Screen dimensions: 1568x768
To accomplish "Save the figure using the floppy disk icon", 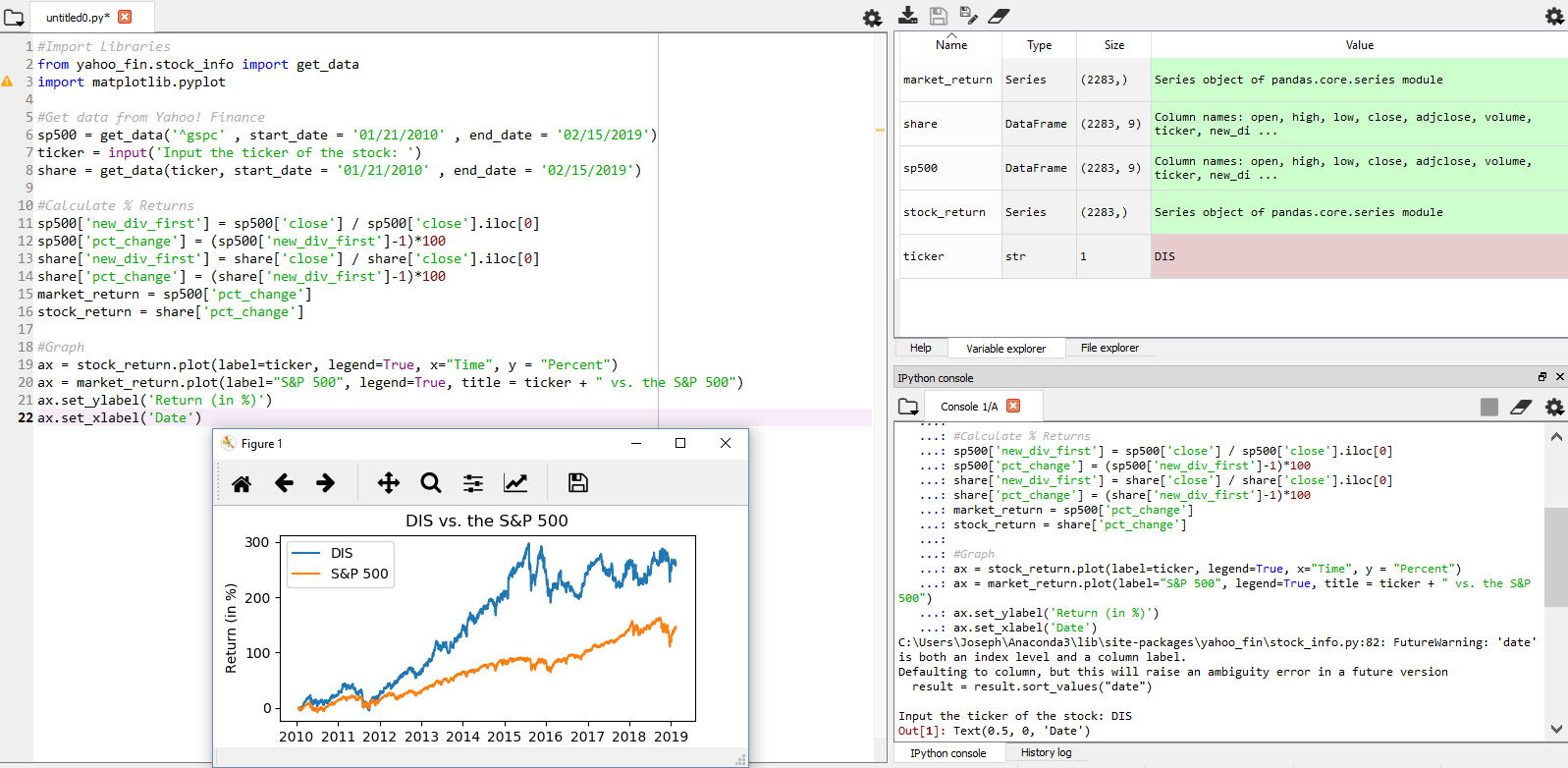I will point(578,483).
